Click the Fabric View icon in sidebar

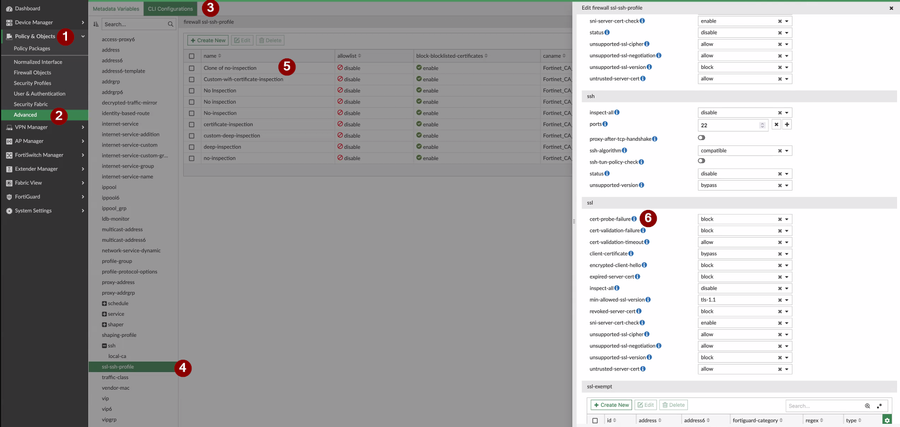(x=9, y=183)
